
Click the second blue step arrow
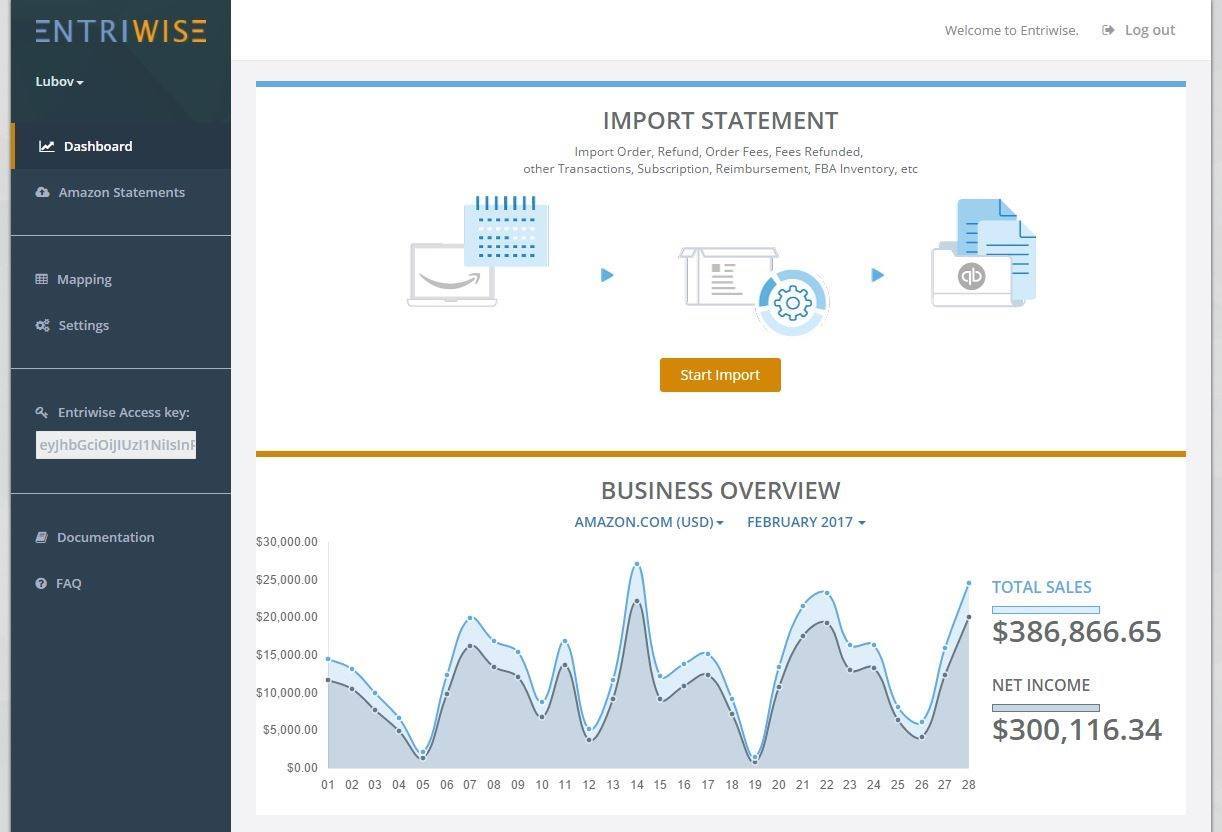coord(877,275)
